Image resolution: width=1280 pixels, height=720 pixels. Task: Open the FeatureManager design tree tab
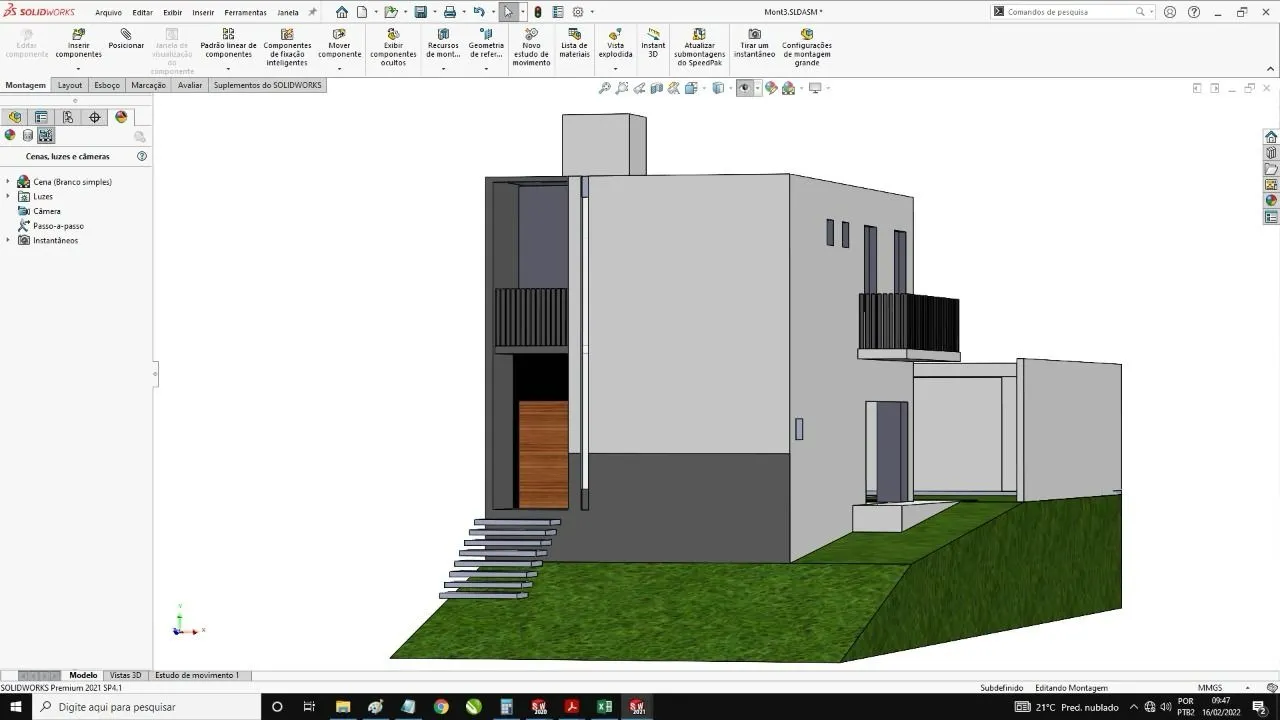point(15,117)
